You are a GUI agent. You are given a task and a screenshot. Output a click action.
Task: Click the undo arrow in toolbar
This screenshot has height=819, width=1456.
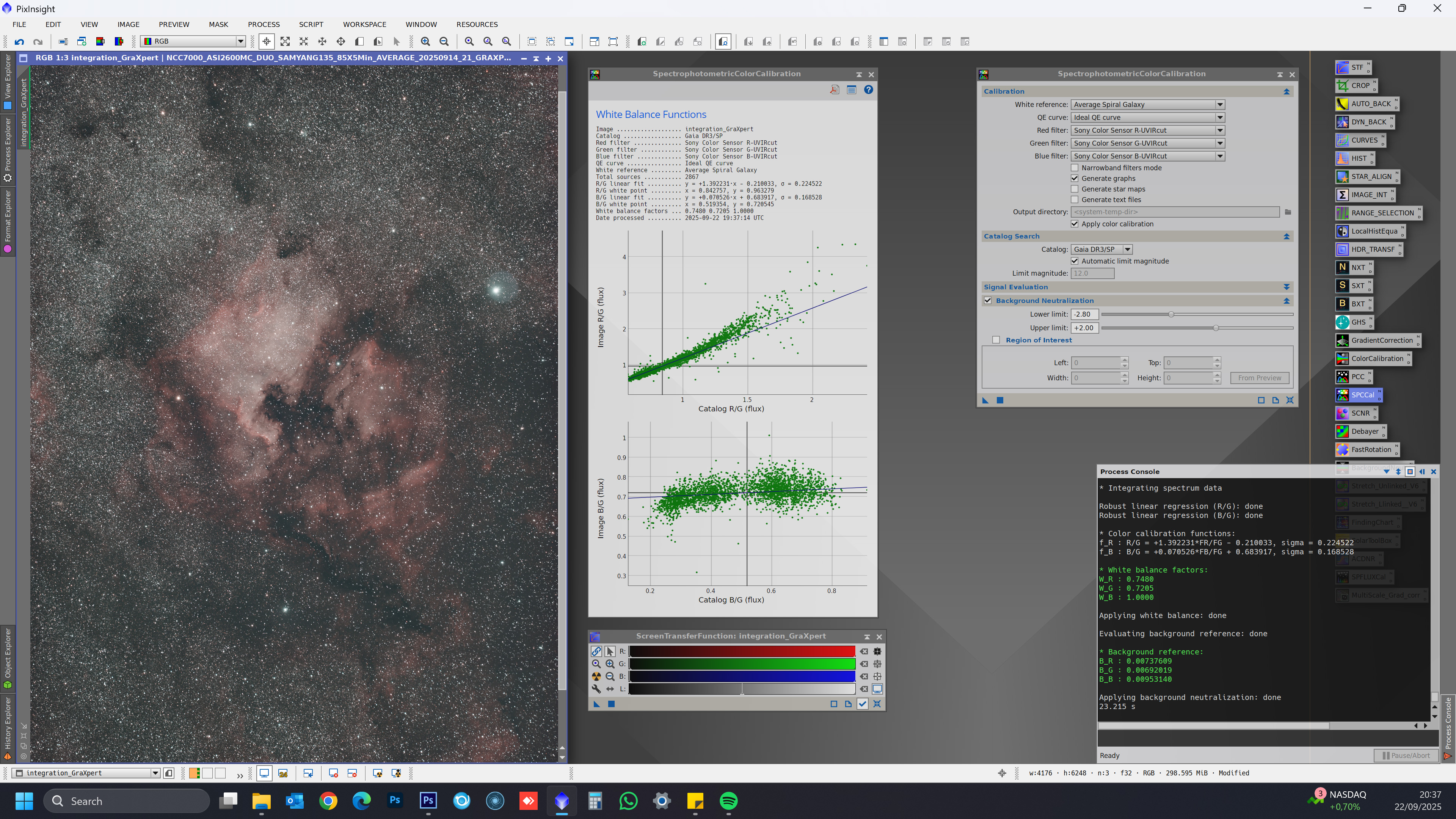[x=19, y=41]
